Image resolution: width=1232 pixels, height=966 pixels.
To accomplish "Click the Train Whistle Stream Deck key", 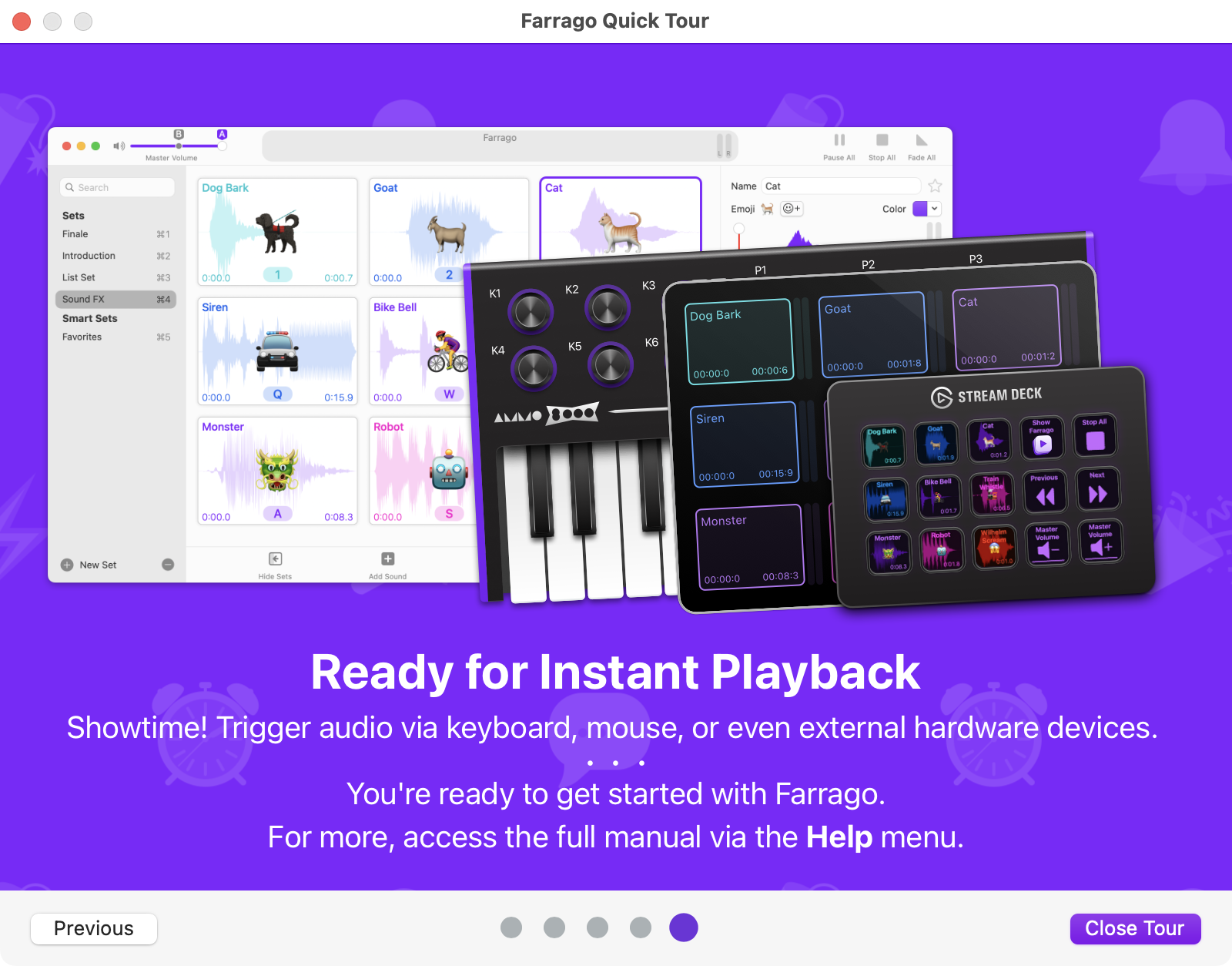I will (992, 495).
